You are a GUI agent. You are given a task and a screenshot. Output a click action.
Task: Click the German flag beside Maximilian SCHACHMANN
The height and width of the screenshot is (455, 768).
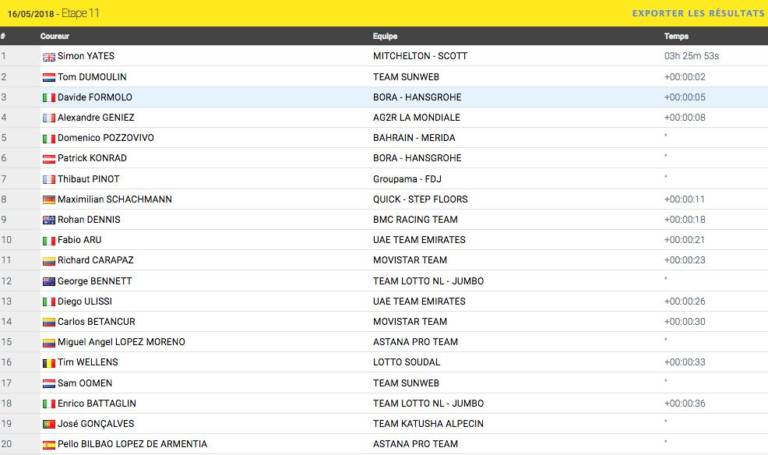point(49,200)
